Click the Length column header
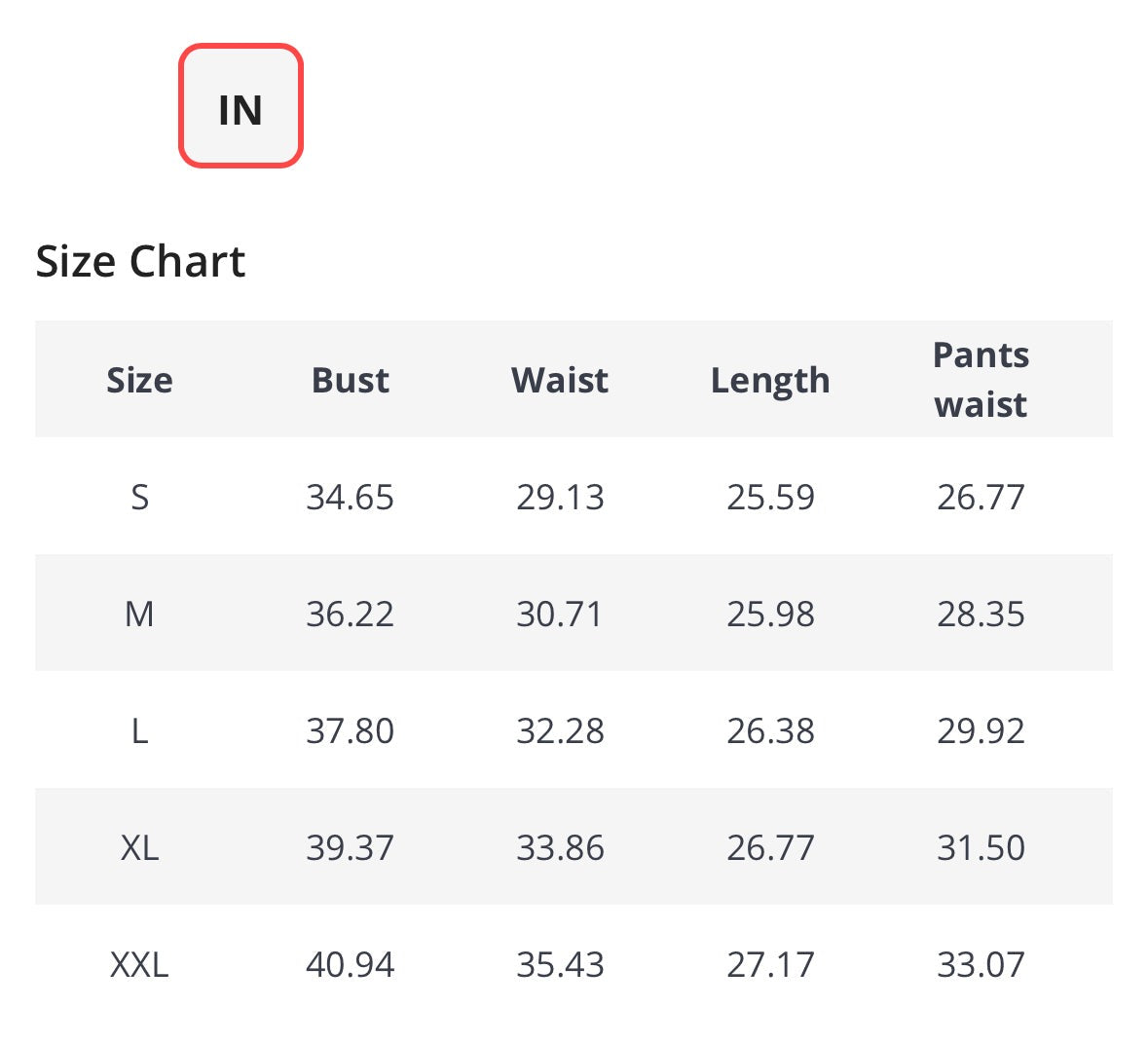Viewport: 1148px width, 1044px height. coord(770,380)
